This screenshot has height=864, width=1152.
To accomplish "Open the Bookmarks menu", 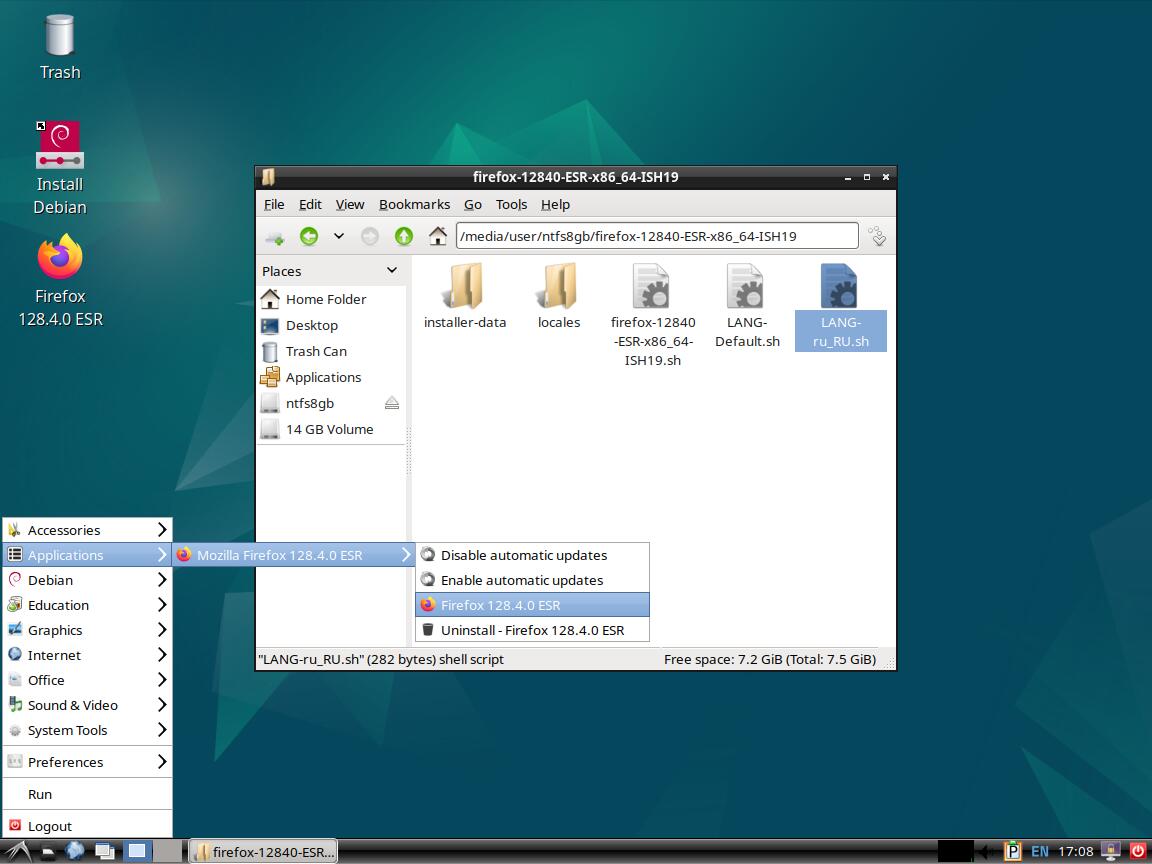I will 414,205.
